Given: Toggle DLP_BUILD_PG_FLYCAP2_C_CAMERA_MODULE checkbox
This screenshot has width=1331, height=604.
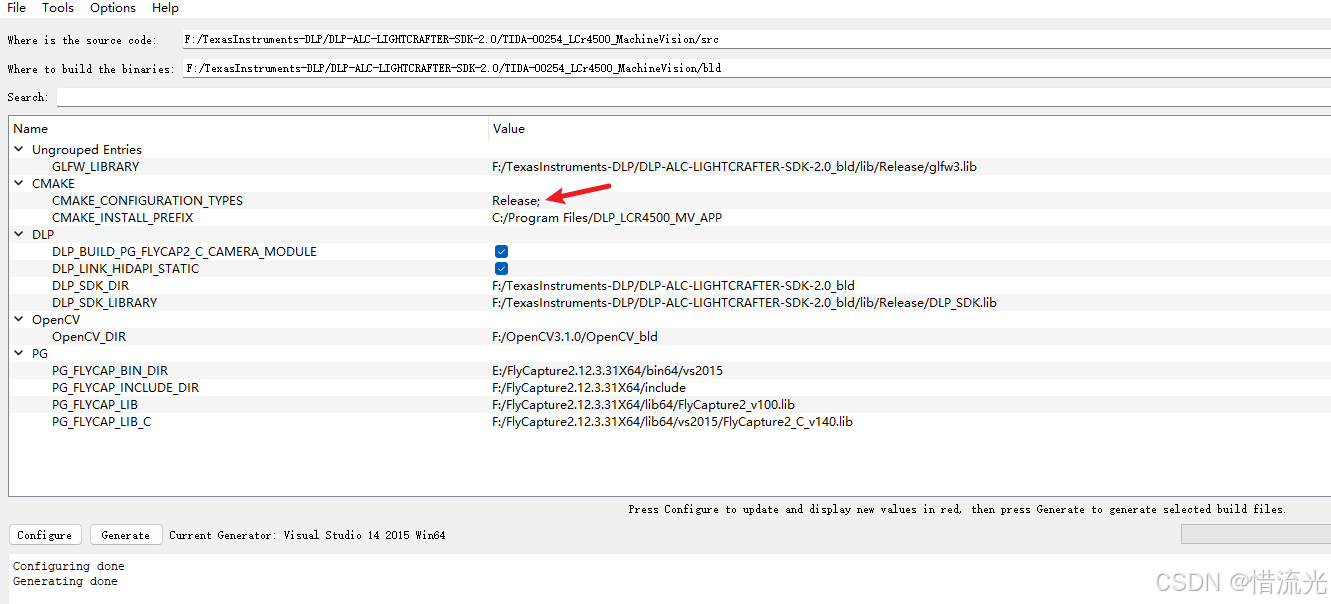Looking at the screenshot, I should tap(501, 252).
